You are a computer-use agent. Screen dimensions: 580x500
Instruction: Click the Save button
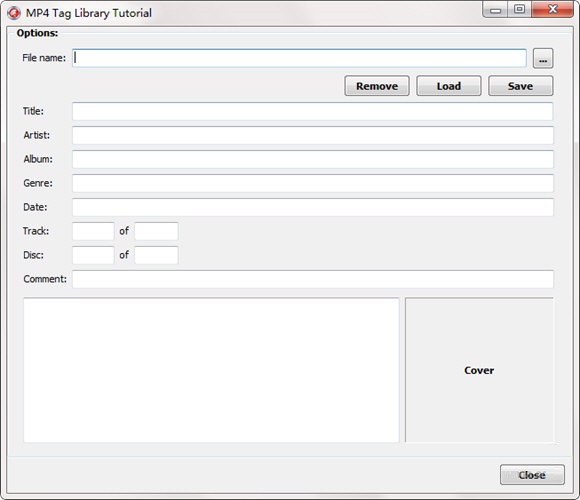click(x=520, y=86)
